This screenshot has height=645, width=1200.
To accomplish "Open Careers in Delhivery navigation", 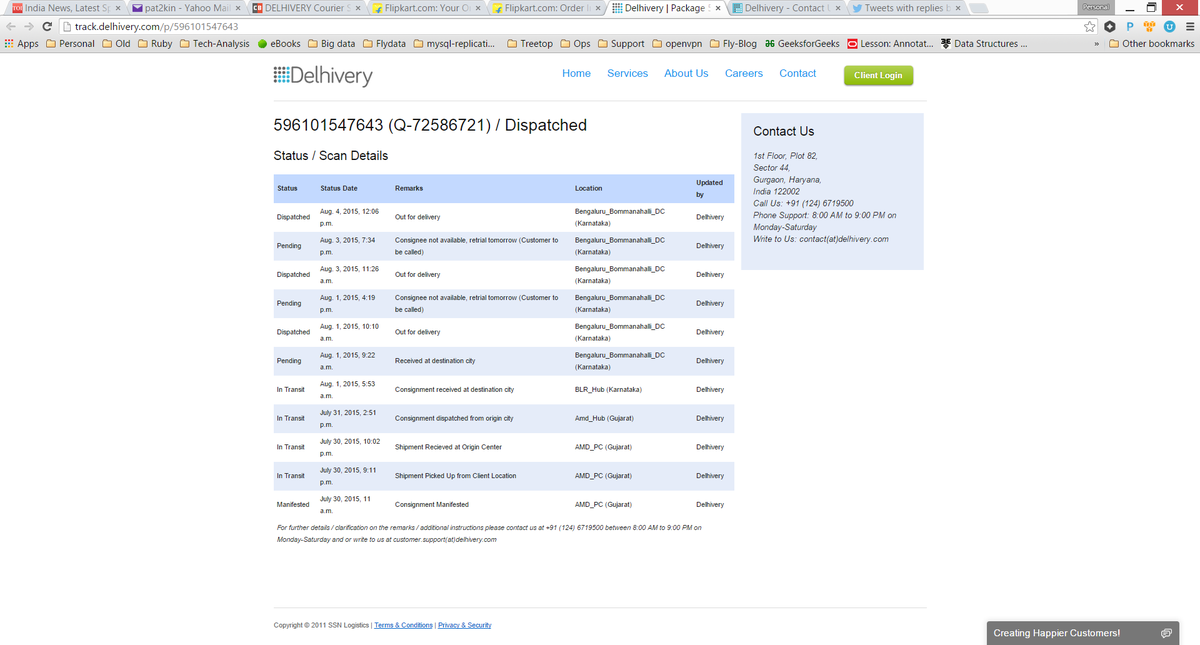I will [x=743, y=73].
